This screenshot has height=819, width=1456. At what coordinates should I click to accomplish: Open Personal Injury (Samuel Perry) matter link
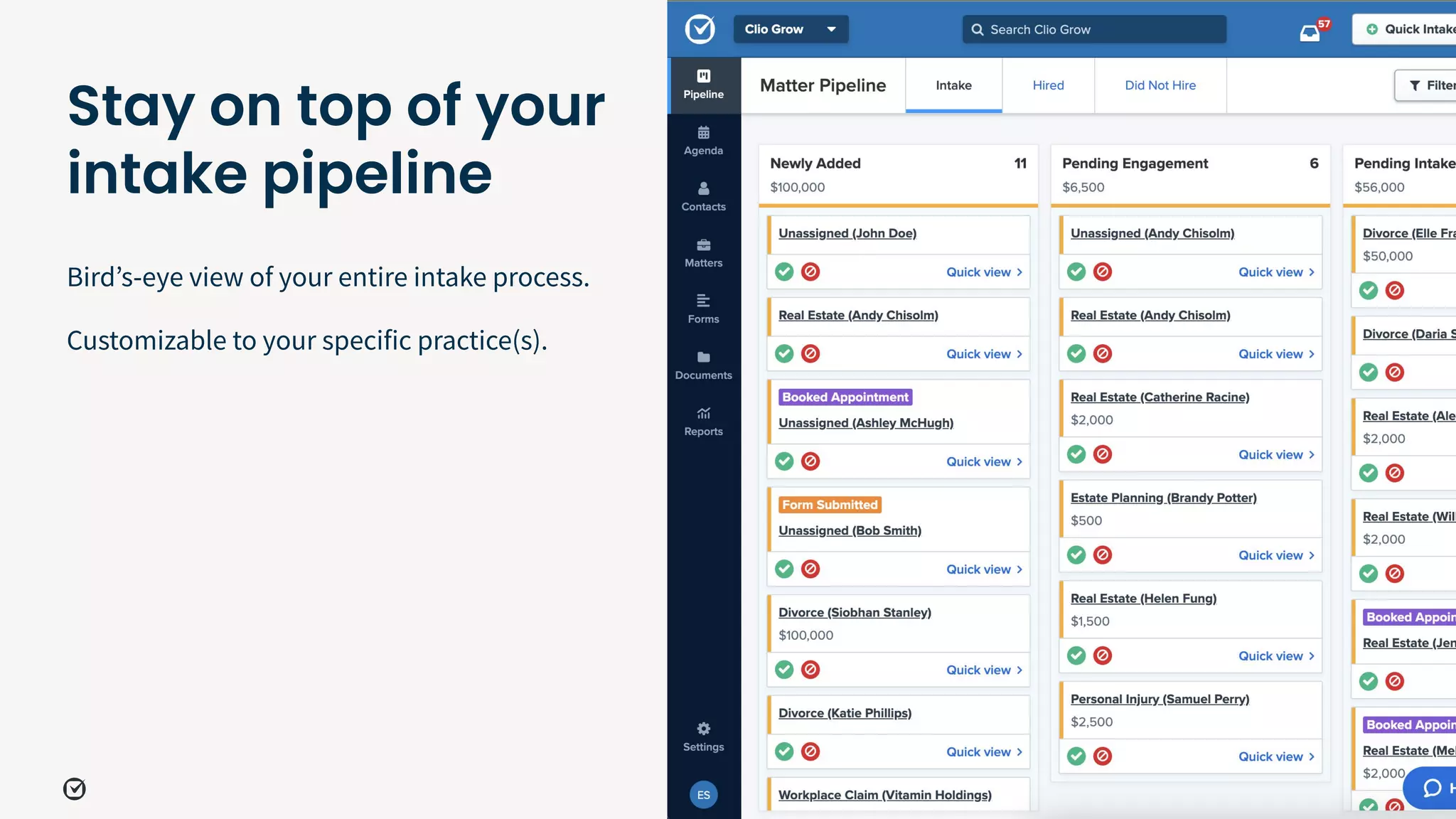[x=1160, y=700]
